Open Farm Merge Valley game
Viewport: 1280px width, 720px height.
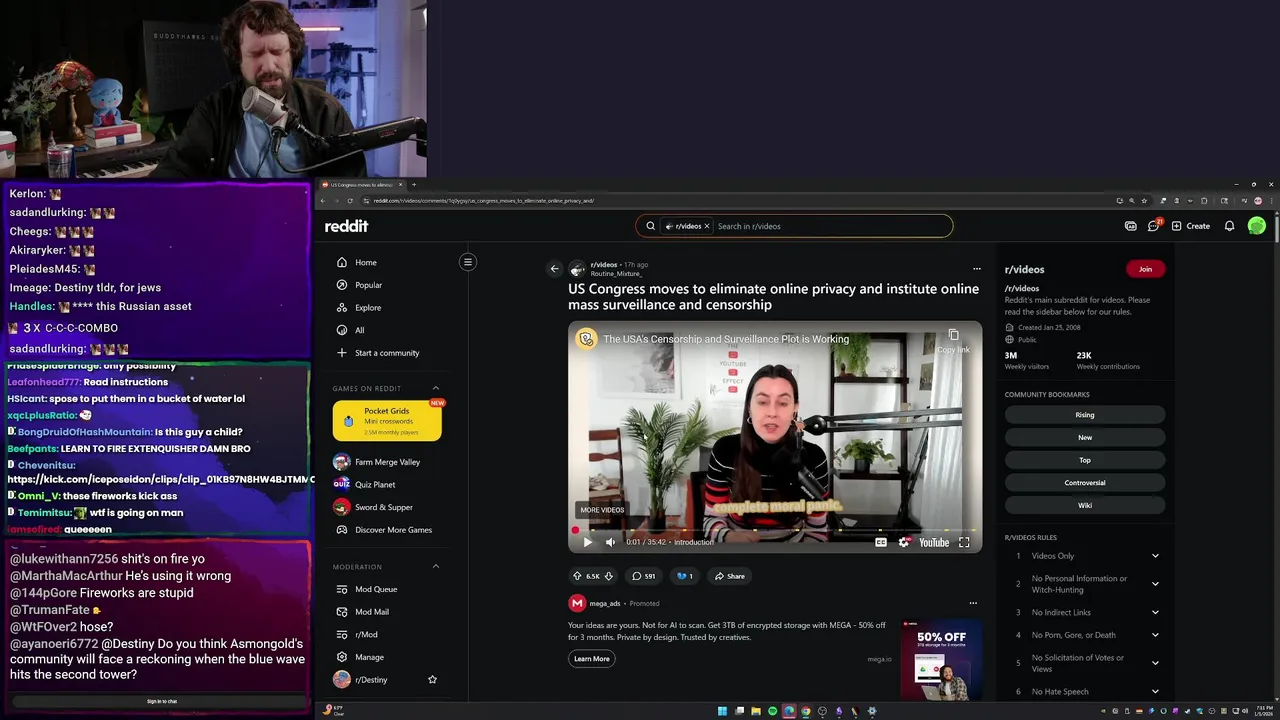388,462
